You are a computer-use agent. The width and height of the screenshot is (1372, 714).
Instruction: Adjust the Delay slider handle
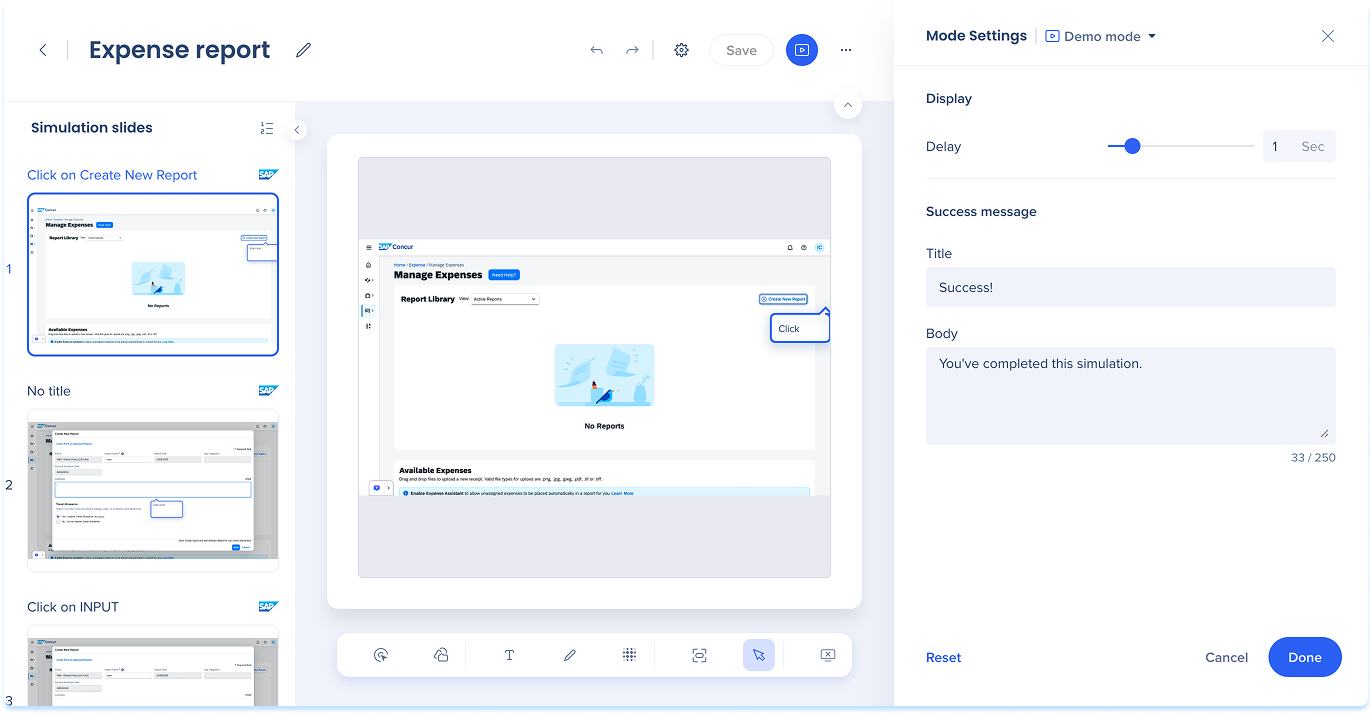(x=1132, y=146)
